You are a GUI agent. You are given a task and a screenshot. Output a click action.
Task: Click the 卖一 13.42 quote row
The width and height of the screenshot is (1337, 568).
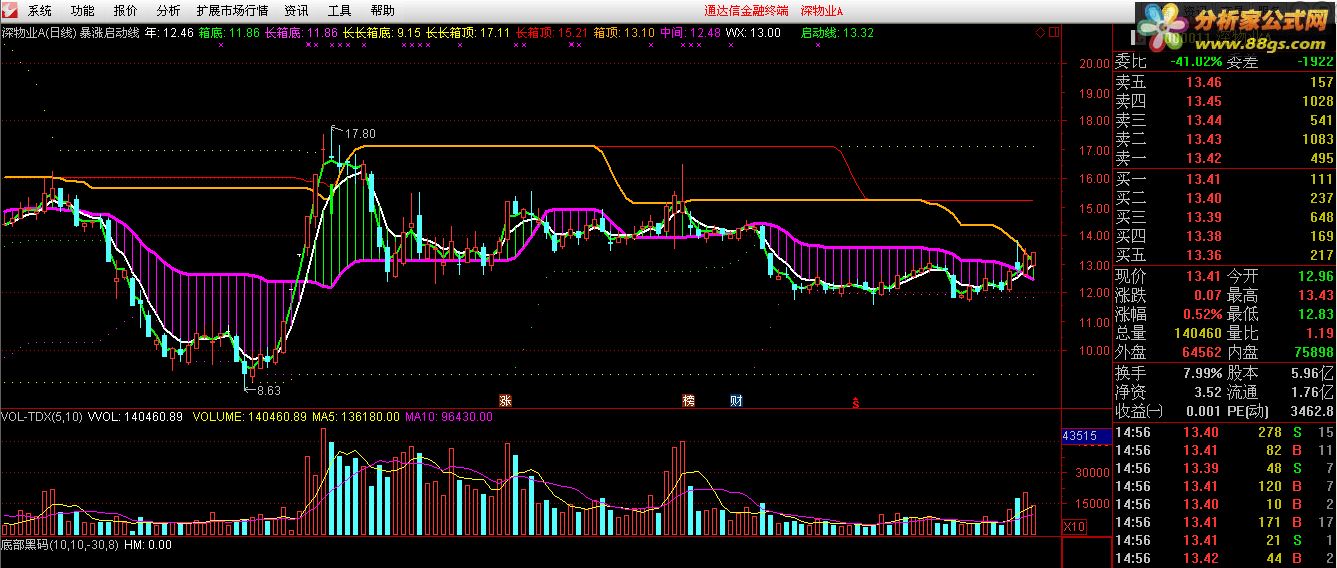click(x=1225, y=158)
